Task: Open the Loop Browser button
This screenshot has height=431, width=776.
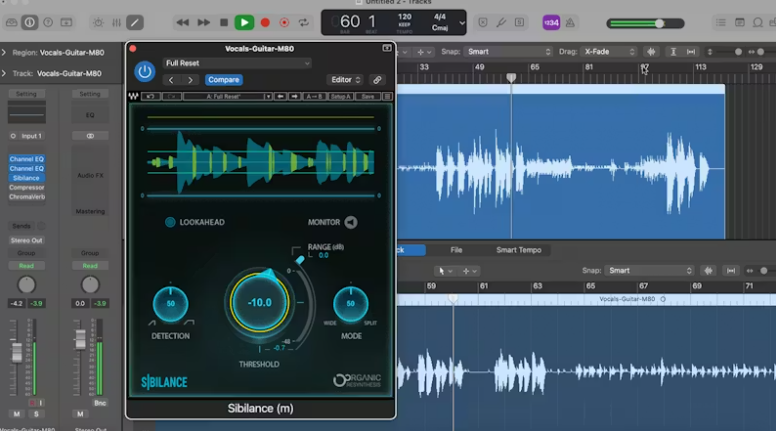Action: [x=757, y=23]
